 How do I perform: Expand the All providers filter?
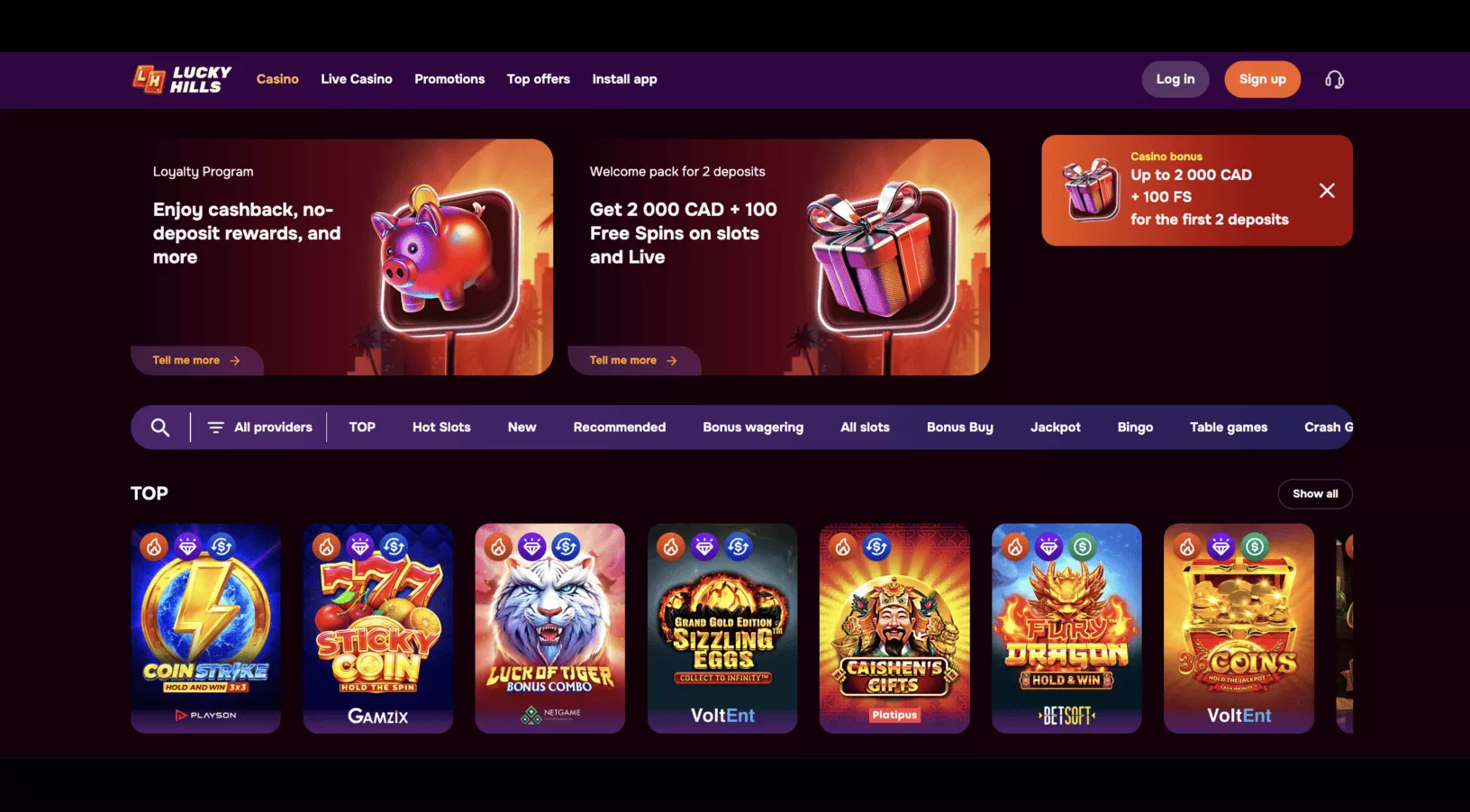259,428
